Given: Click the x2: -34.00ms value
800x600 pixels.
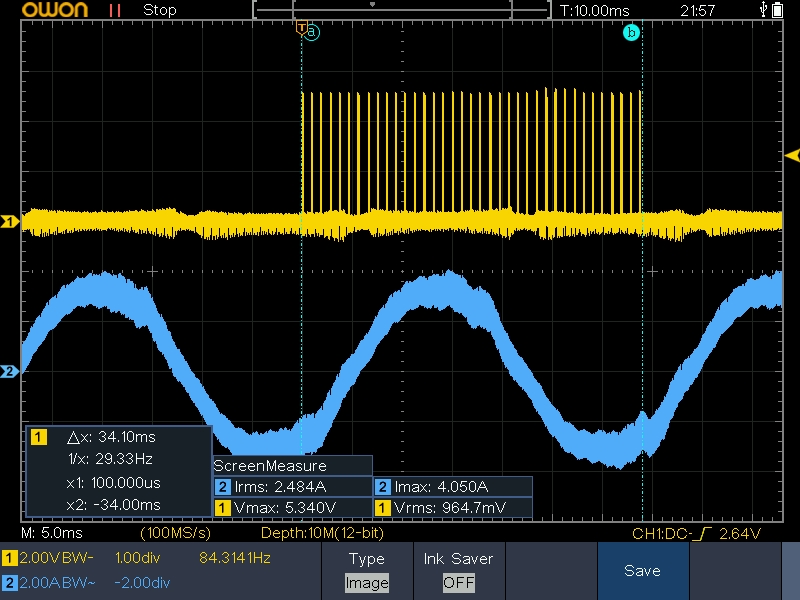Looking at the screenshot, I should (x=113, y=505).
